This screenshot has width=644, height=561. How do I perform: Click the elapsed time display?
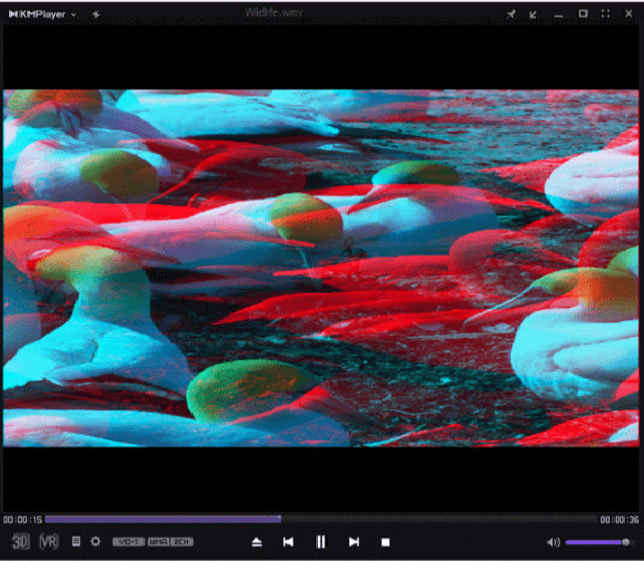pyautogui.click(x=22, y=520)
